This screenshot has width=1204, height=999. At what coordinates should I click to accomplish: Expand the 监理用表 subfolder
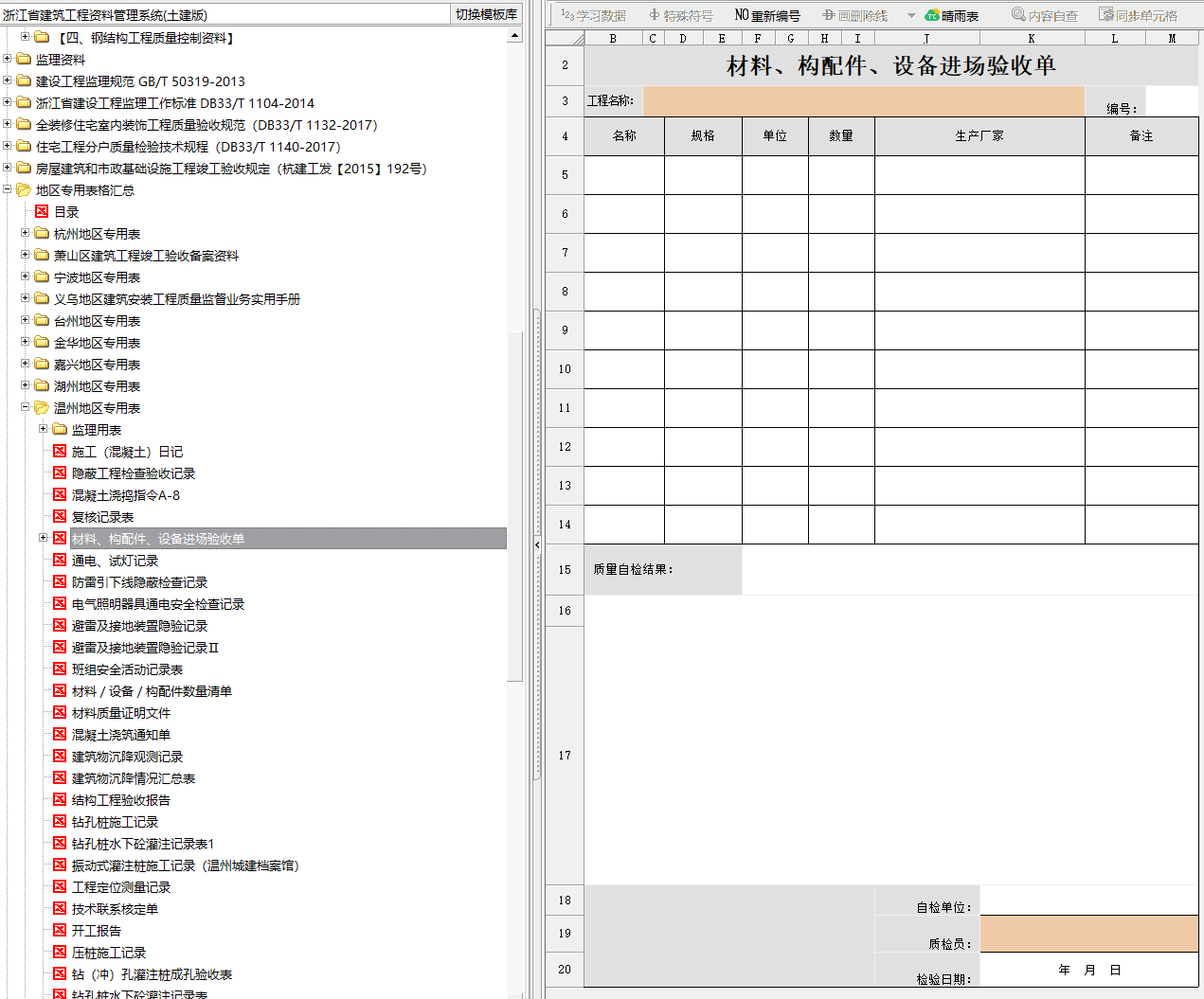coord(44,429)
